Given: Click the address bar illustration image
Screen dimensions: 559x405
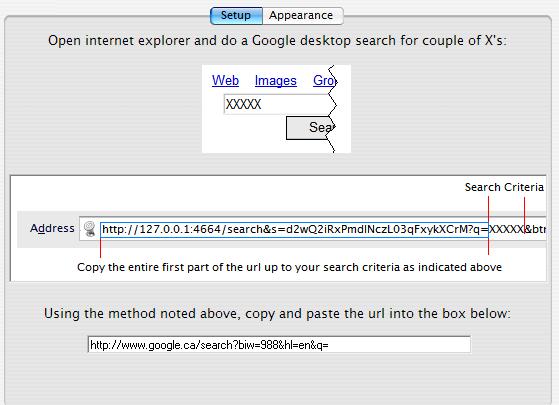Looking at the screenshot, I should tap(278, 228).
